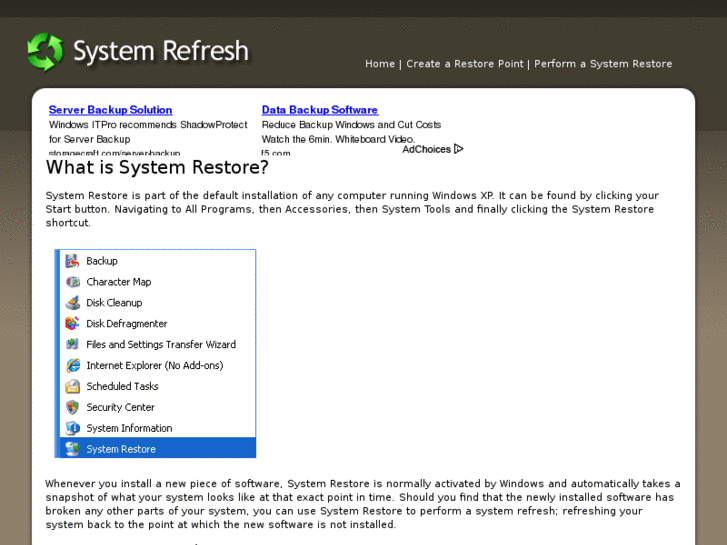Click the What is System Restore? heading
Image resolution: width=727 pixels, height=545 pixels.
coord(157,167)
